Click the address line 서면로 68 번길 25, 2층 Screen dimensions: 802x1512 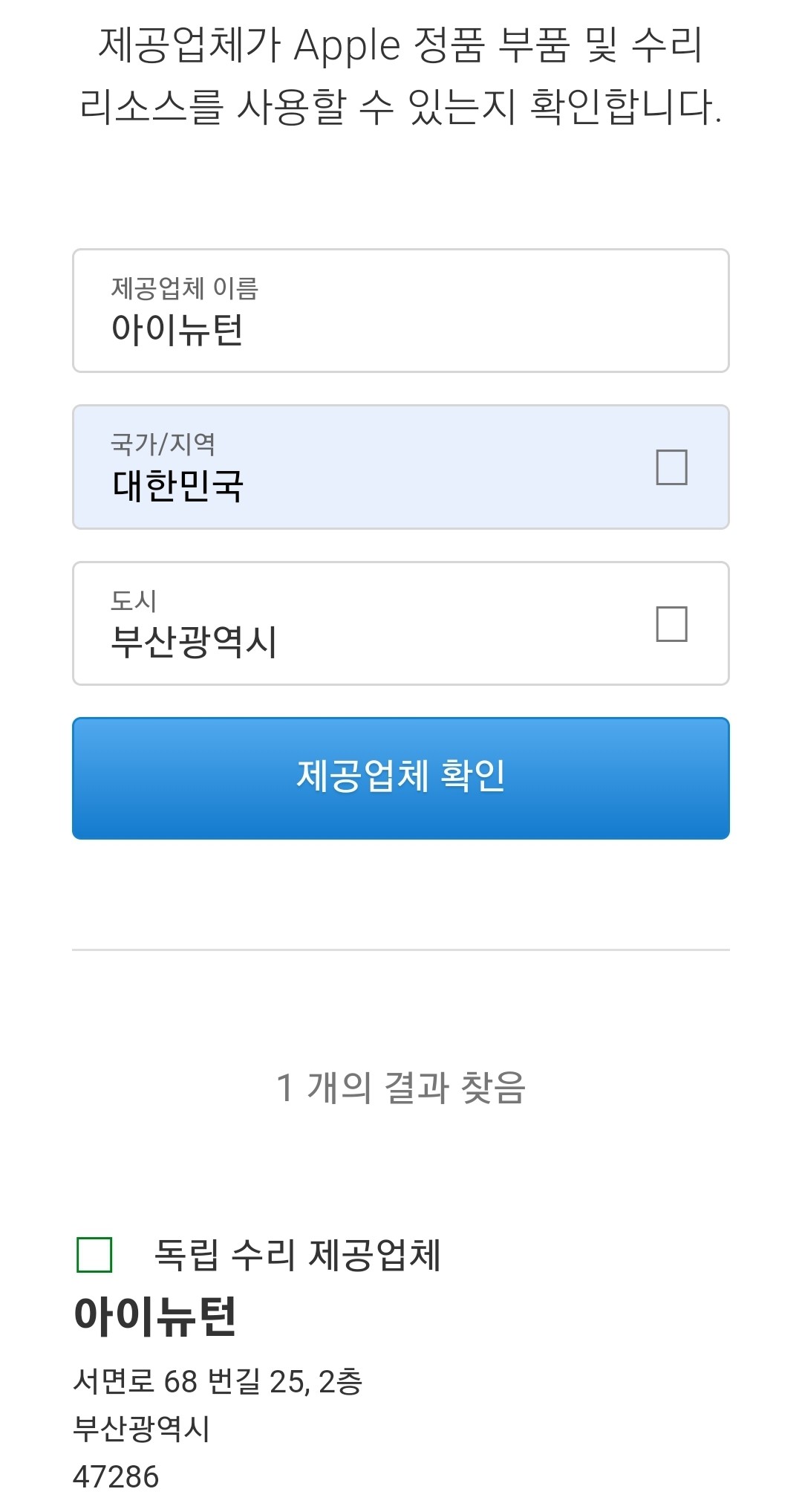217,1381
